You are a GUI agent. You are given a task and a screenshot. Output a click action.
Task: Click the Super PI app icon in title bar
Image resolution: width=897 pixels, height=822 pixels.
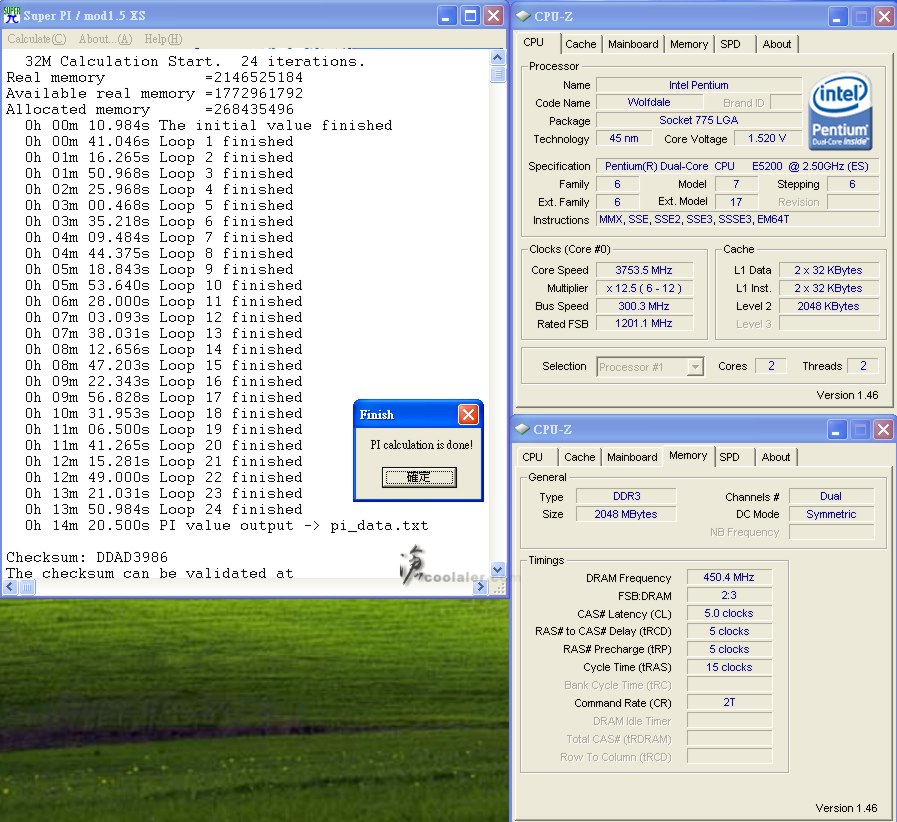(x=11, y=15)
